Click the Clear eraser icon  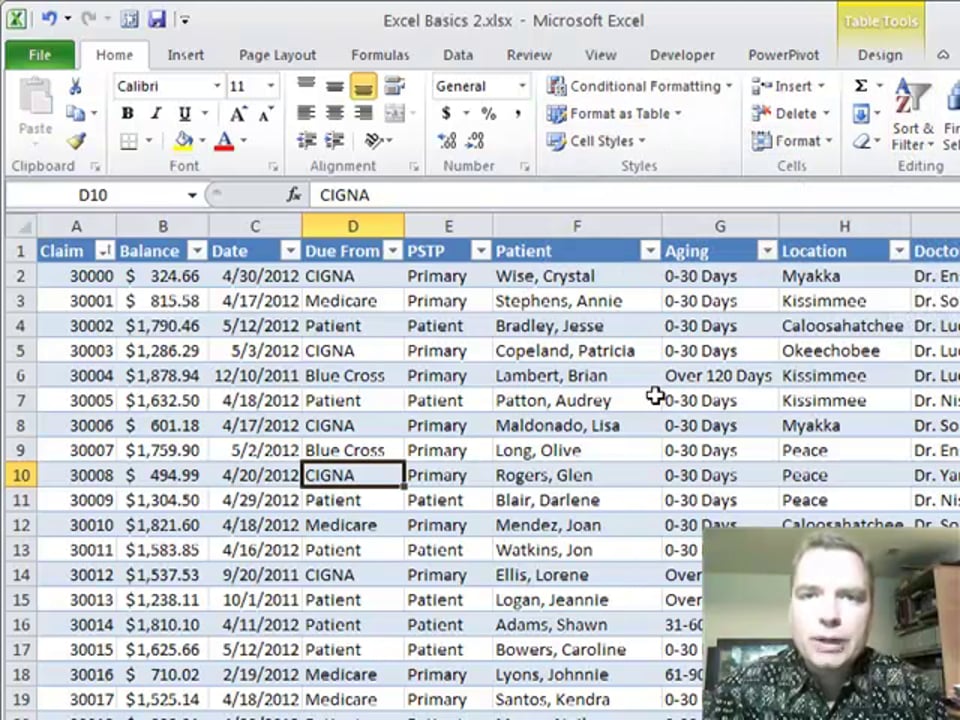(x=861, y=141)
